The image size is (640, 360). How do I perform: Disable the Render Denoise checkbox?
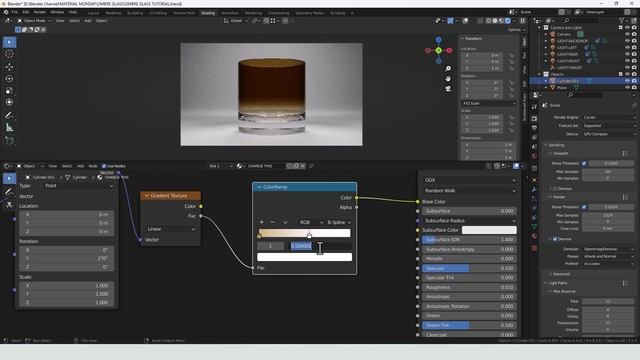tap(555, 239)
